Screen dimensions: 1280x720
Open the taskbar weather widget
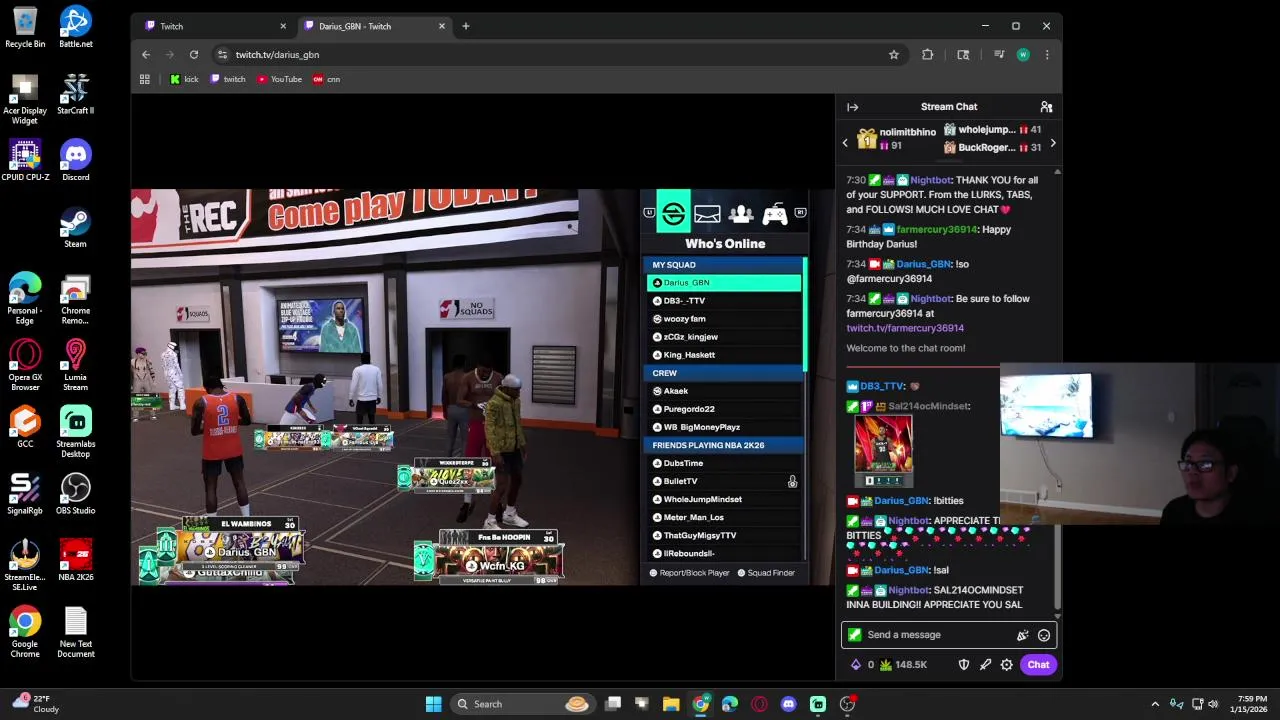coord(35,704)
